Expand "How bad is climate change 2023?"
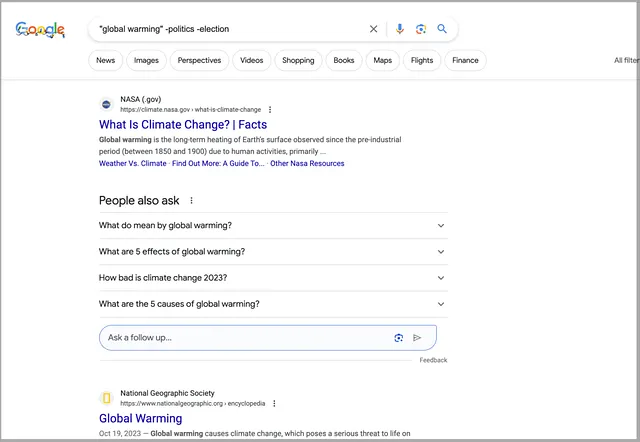Image resolution: width=640 pixels, height=442 pixels. point(273,278)
